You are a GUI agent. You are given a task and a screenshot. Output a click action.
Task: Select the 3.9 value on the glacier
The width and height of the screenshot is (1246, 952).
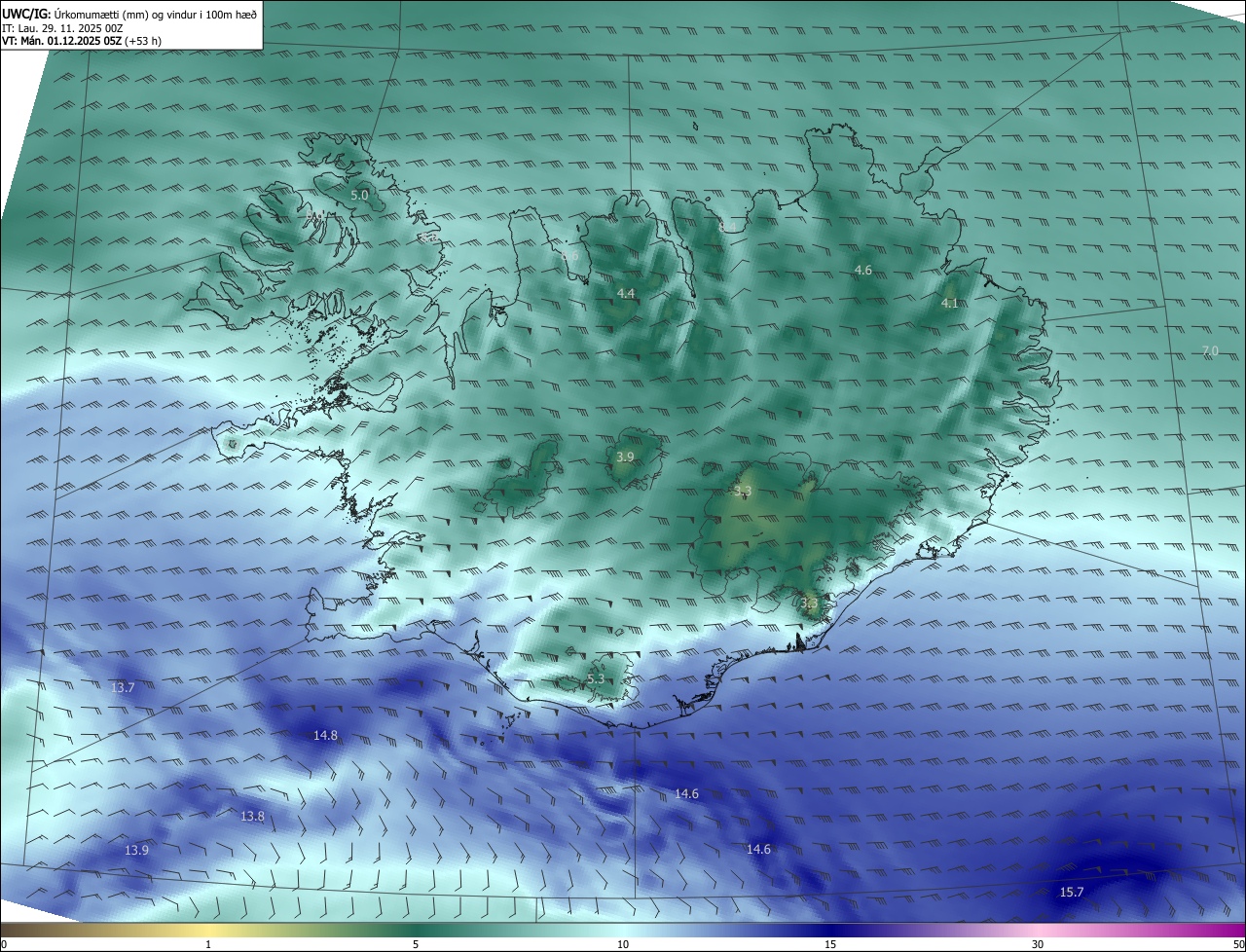click(625, 458)
